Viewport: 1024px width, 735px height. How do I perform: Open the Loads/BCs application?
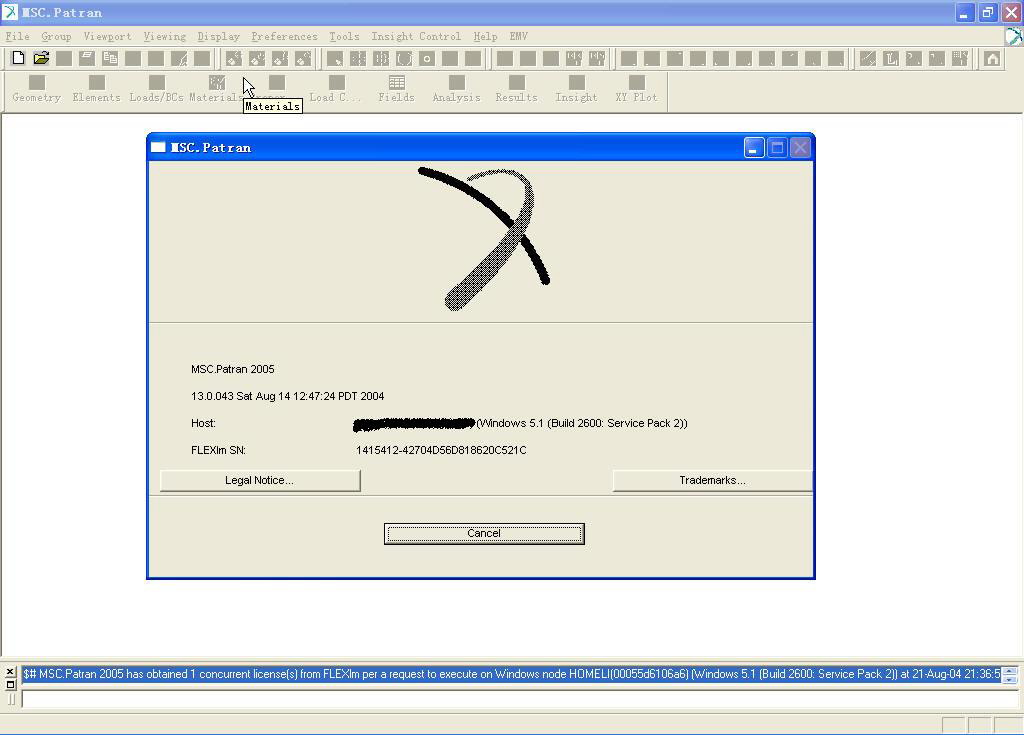[x=157, y=89]
